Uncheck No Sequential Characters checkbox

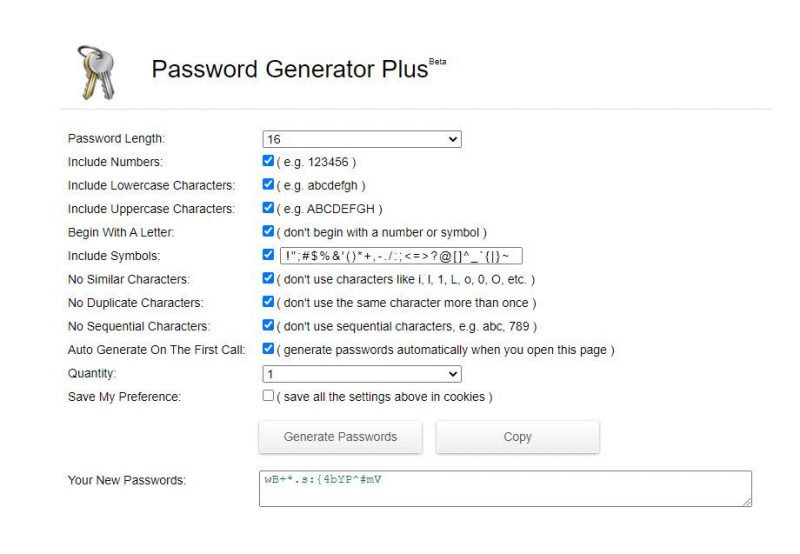point(268,325)
